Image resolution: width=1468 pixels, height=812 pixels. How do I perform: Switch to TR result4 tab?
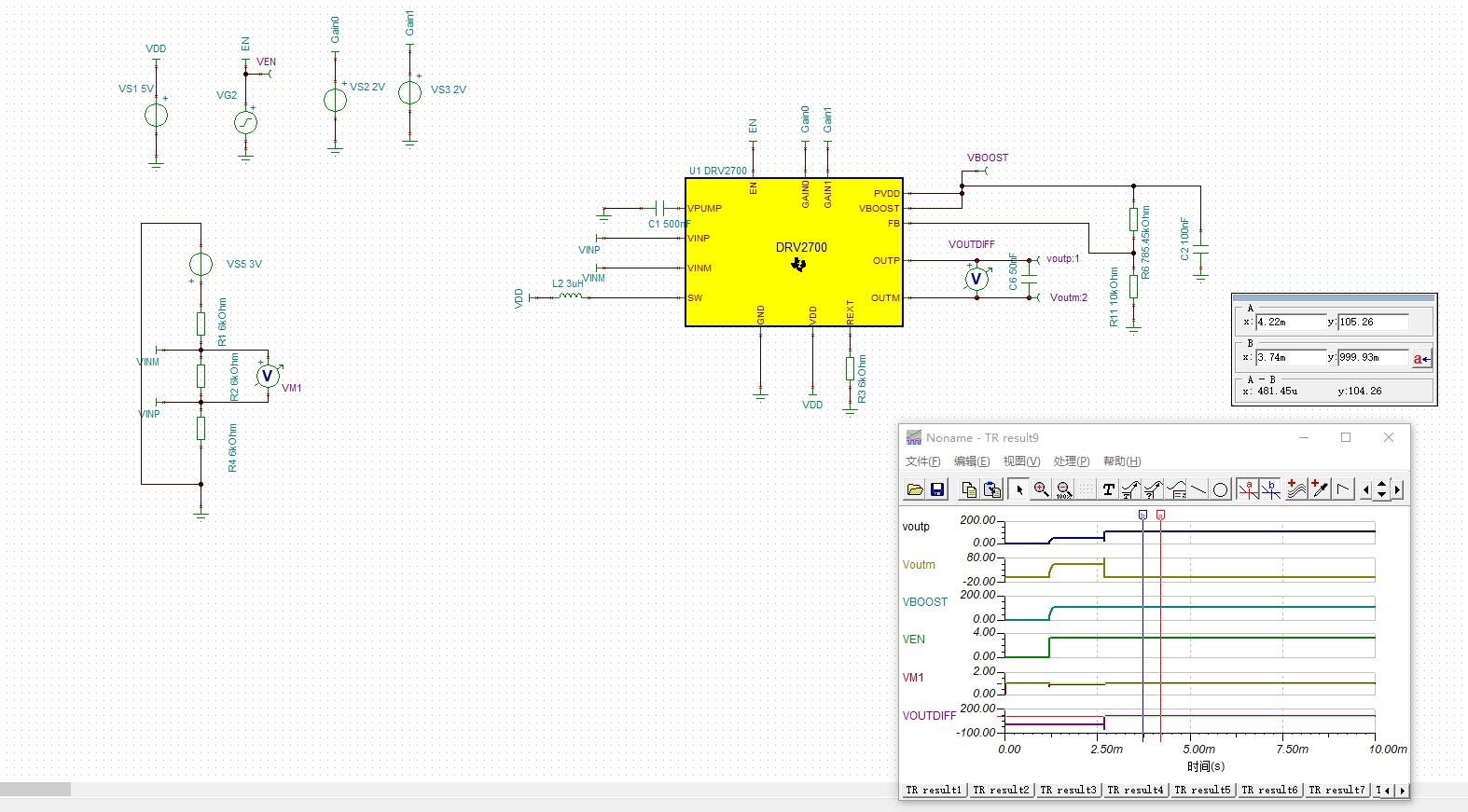[x=1136, y=790]
